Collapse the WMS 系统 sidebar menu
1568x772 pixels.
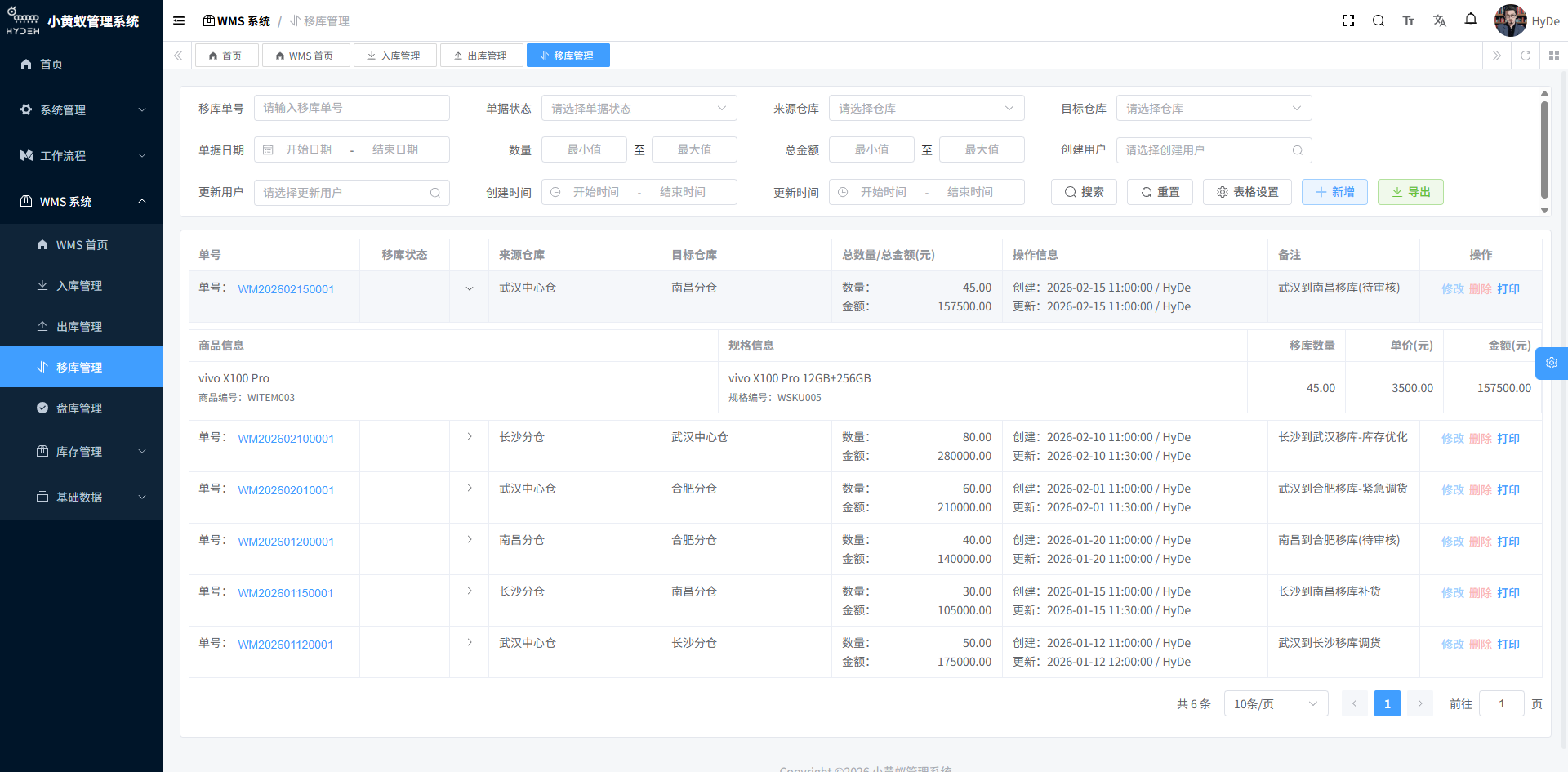(82, 201)
